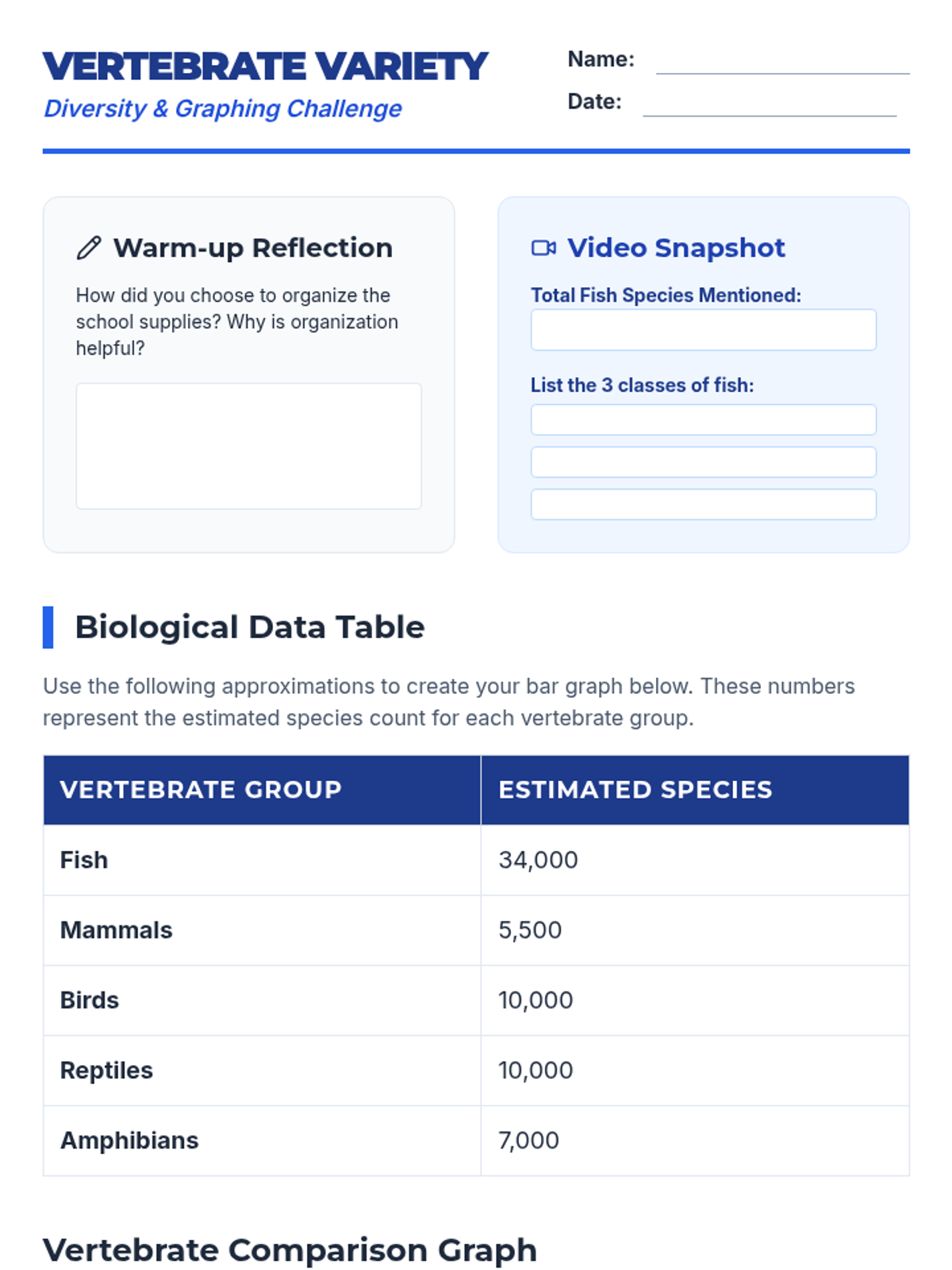Viewport: 952px width, 1270px height.
Task: Click the video camera icon
Action: click(x=543, y=248)
